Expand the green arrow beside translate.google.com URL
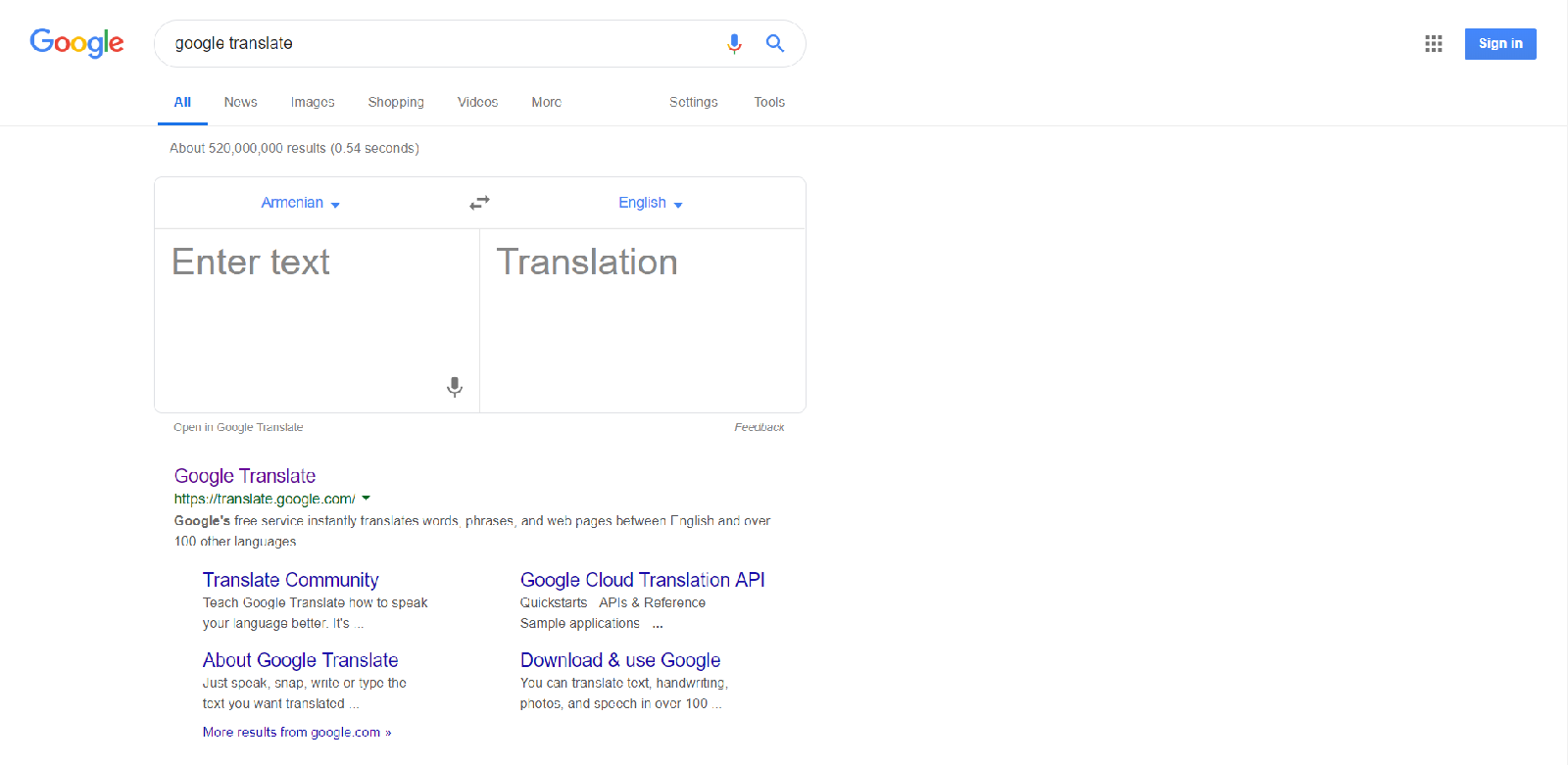This screenshot has height=765, width=1568. [366, 499]
